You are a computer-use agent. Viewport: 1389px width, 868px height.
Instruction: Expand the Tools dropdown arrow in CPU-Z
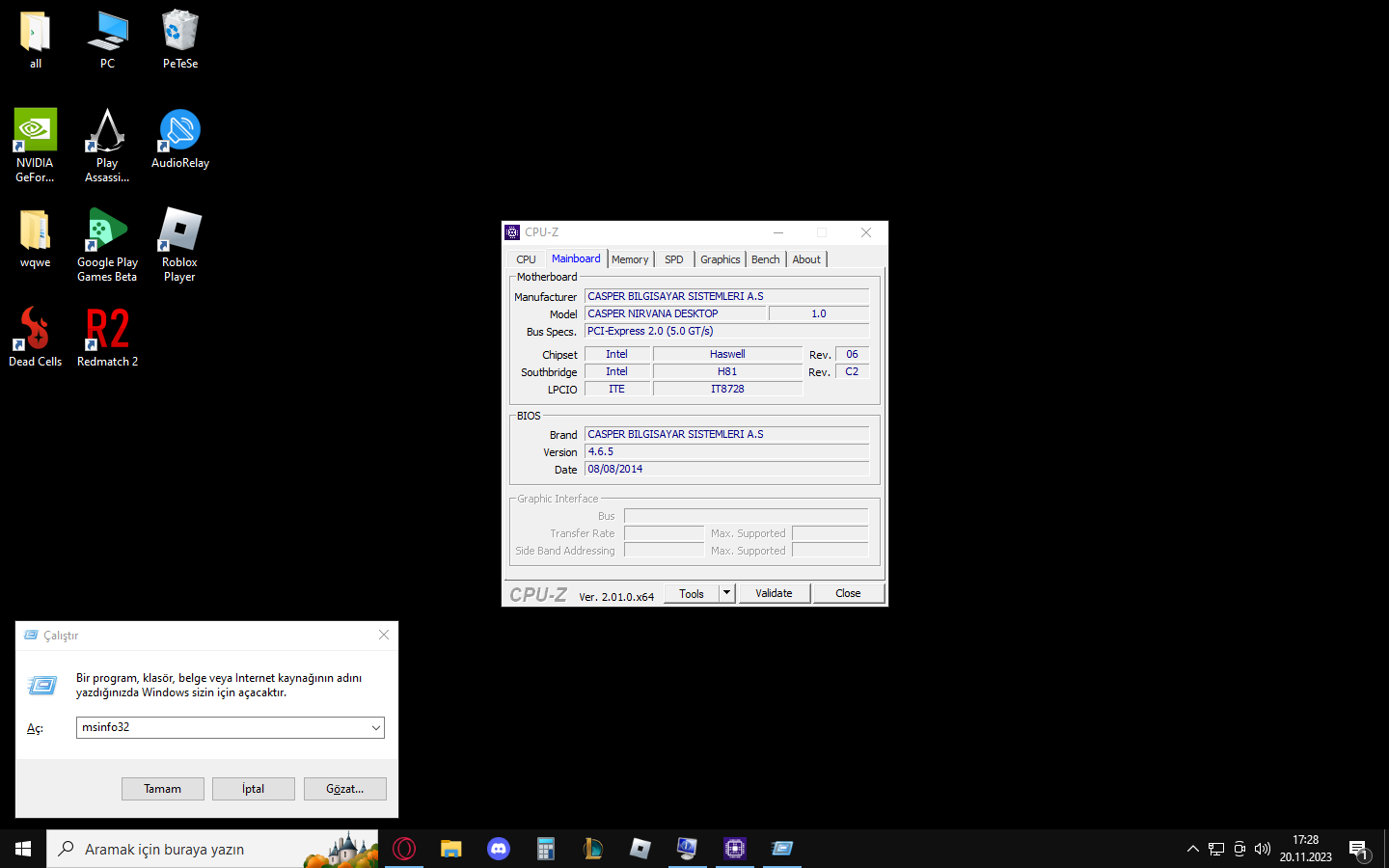pos(727,593)
